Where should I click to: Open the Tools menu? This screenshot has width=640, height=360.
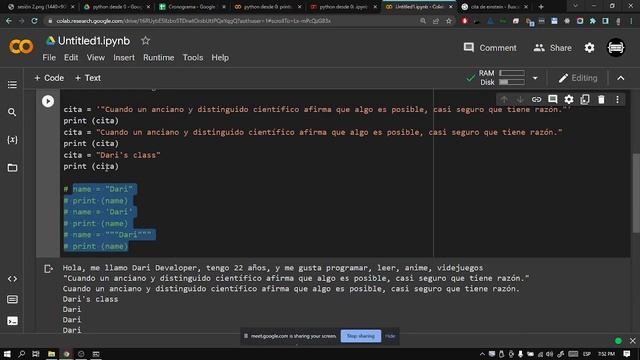tap(193, 58)
